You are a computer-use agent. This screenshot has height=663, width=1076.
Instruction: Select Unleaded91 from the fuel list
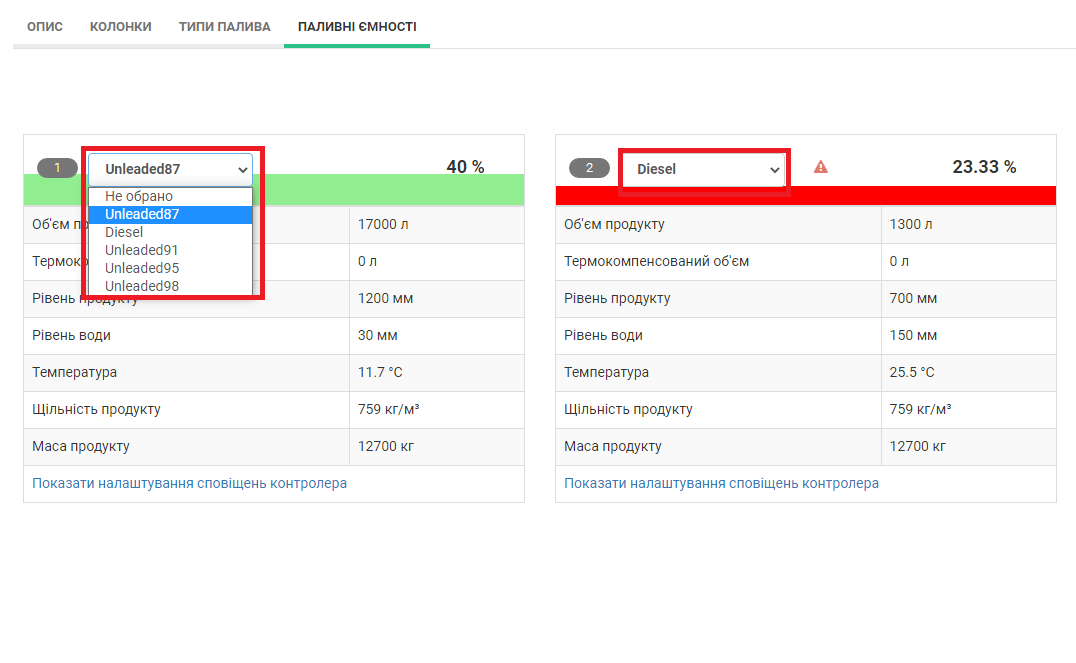(x=142, y=250)
